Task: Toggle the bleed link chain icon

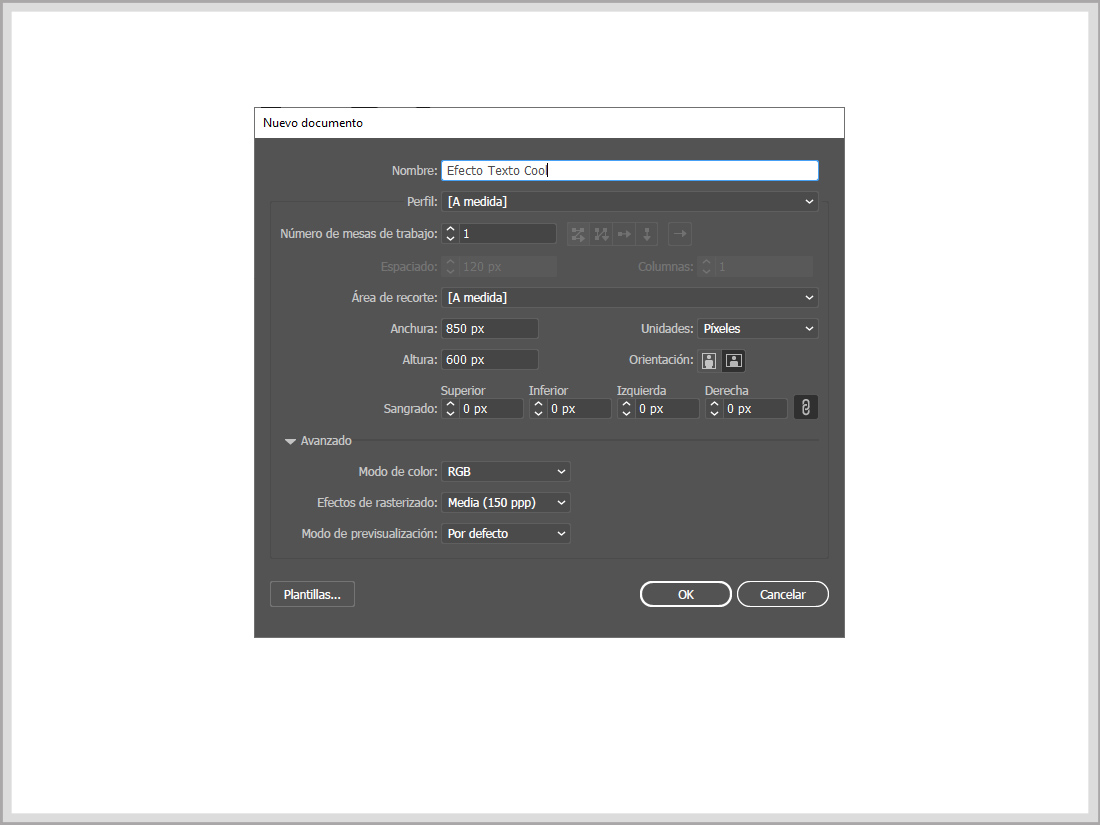Action: coord(805,408)
